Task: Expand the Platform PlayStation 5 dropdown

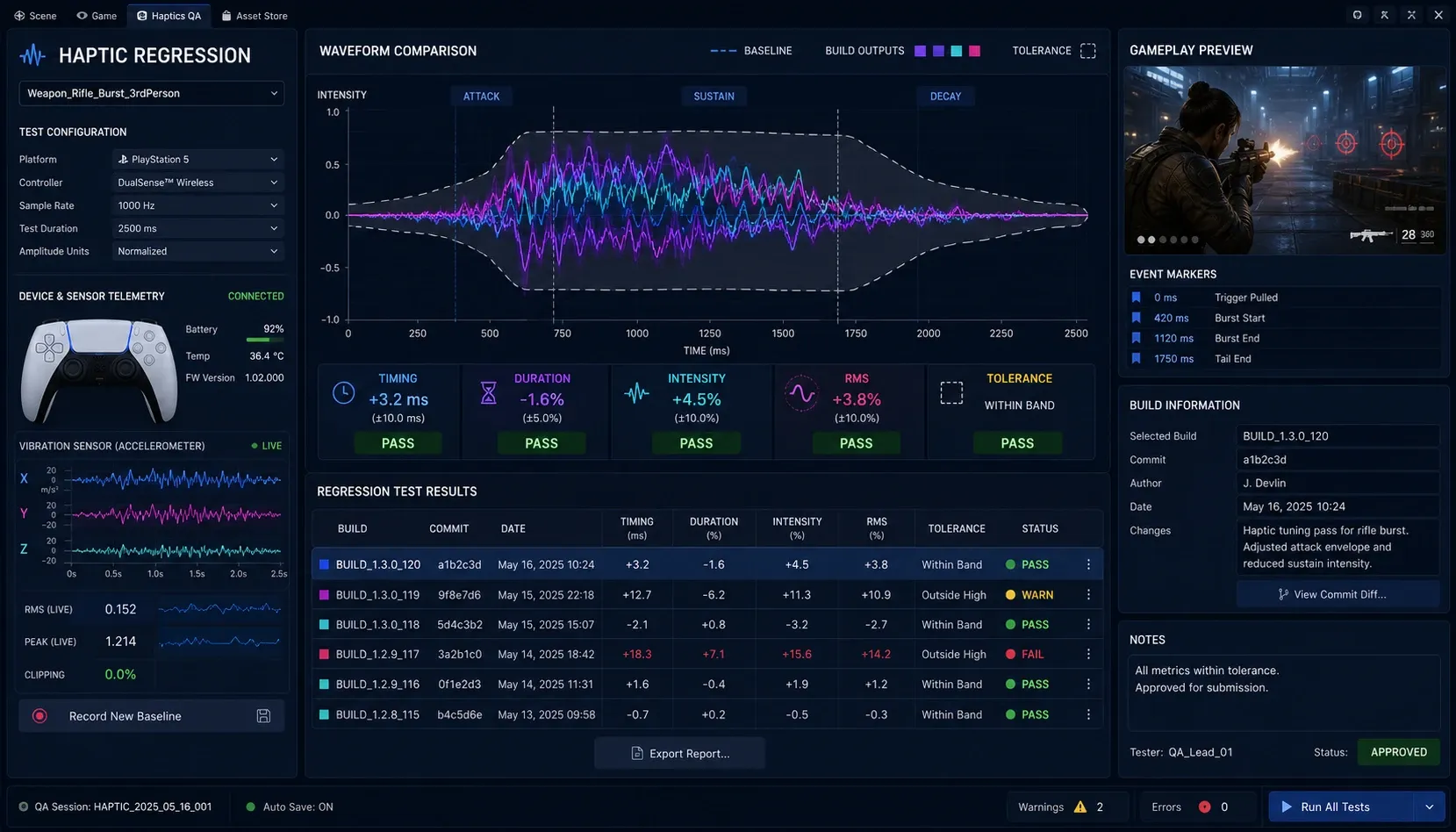Action: tap(197, 159)
